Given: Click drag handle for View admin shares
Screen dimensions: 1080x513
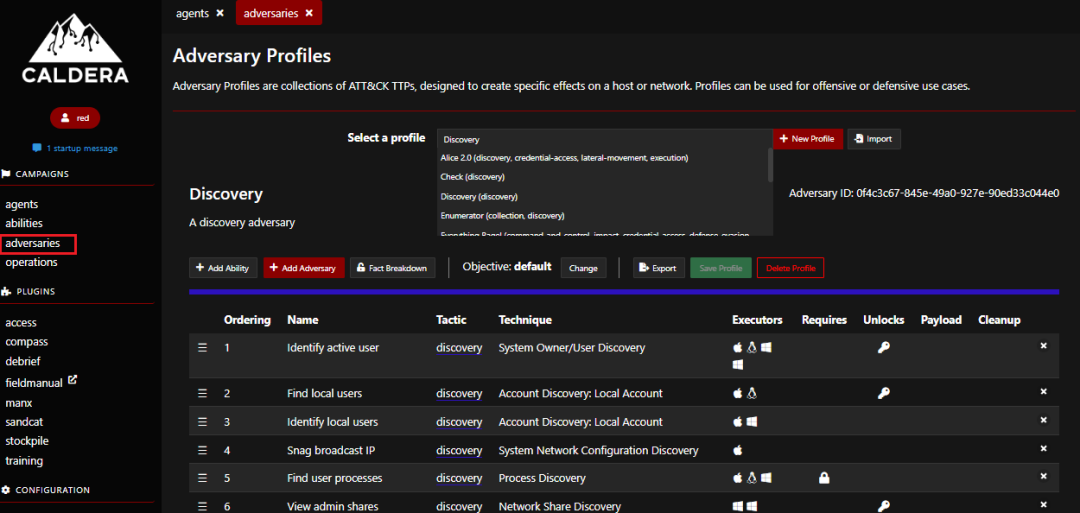Looking at the screenshot, I should click(x=202, y=506).
